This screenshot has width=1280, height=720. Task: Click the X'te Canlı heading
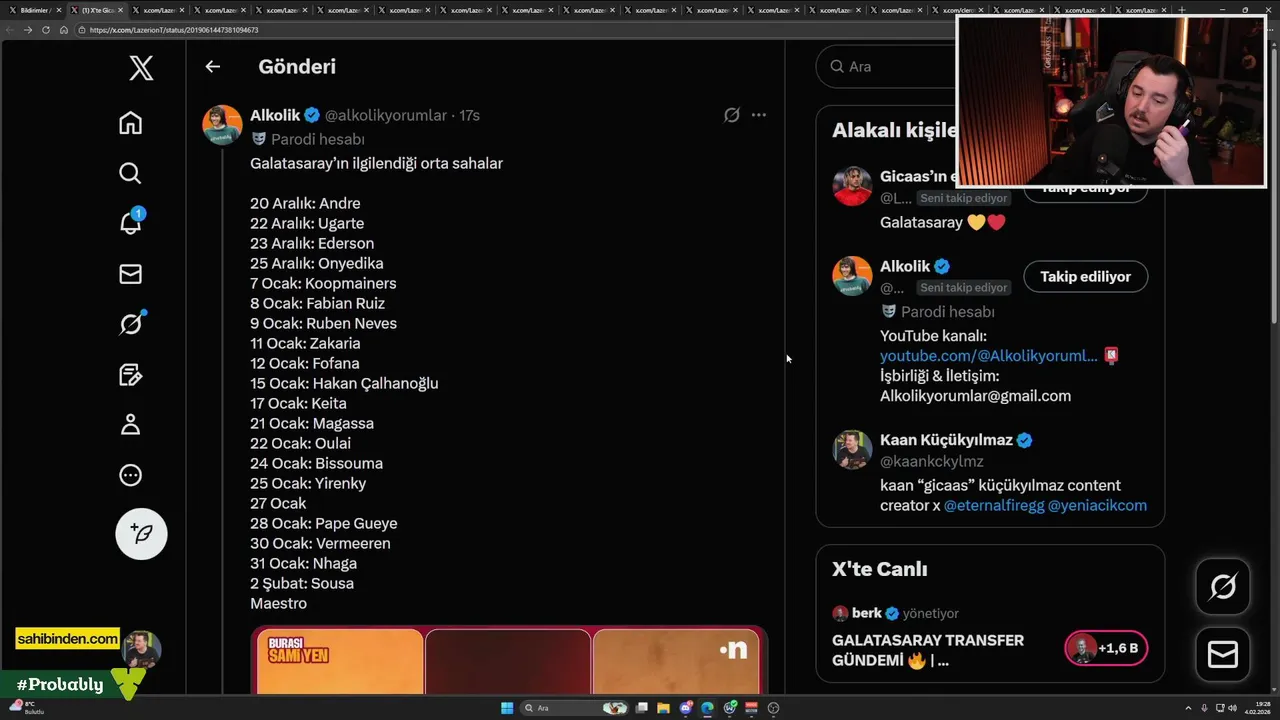[879, 569]
